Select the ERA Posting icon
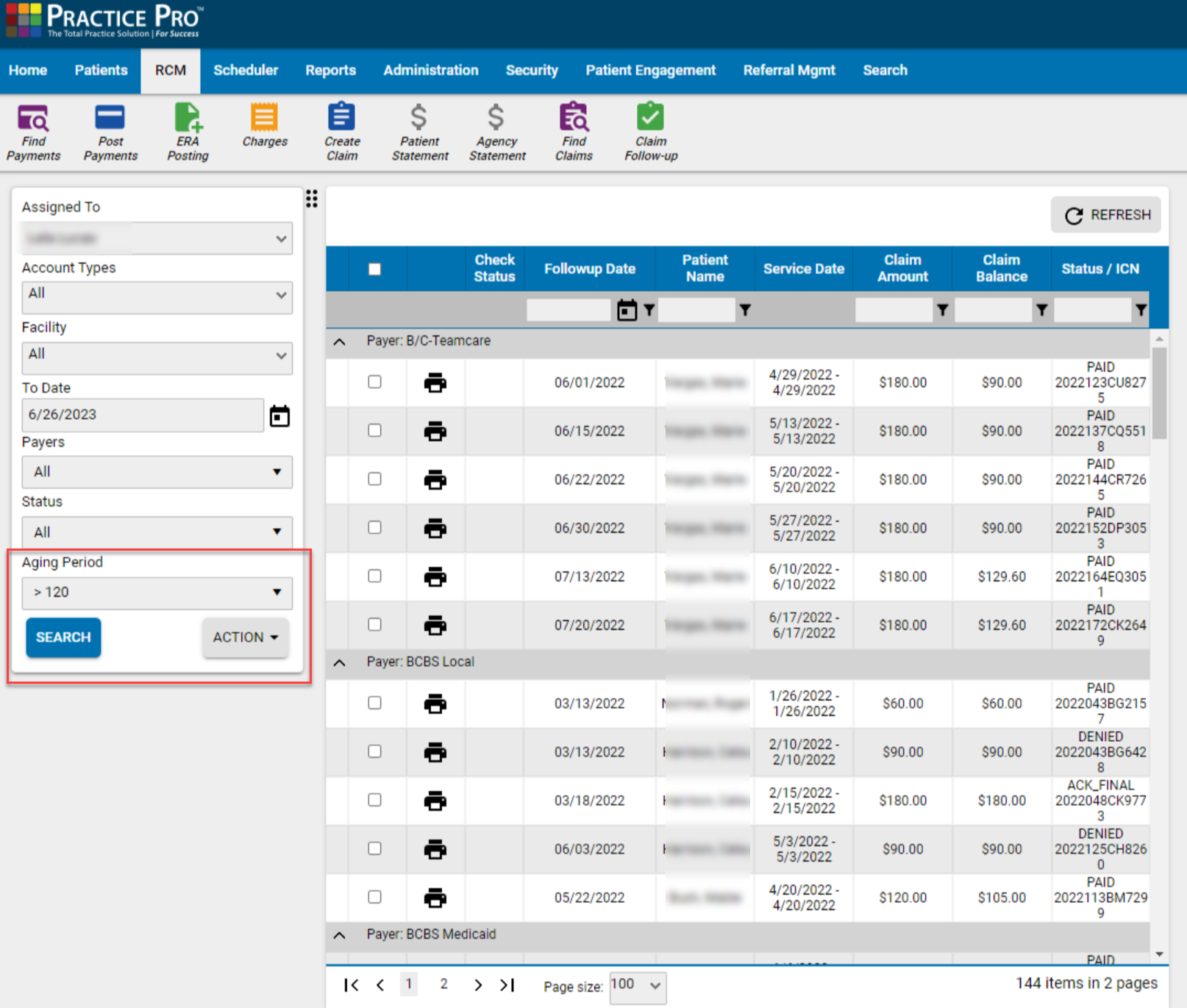 (188, 131)
